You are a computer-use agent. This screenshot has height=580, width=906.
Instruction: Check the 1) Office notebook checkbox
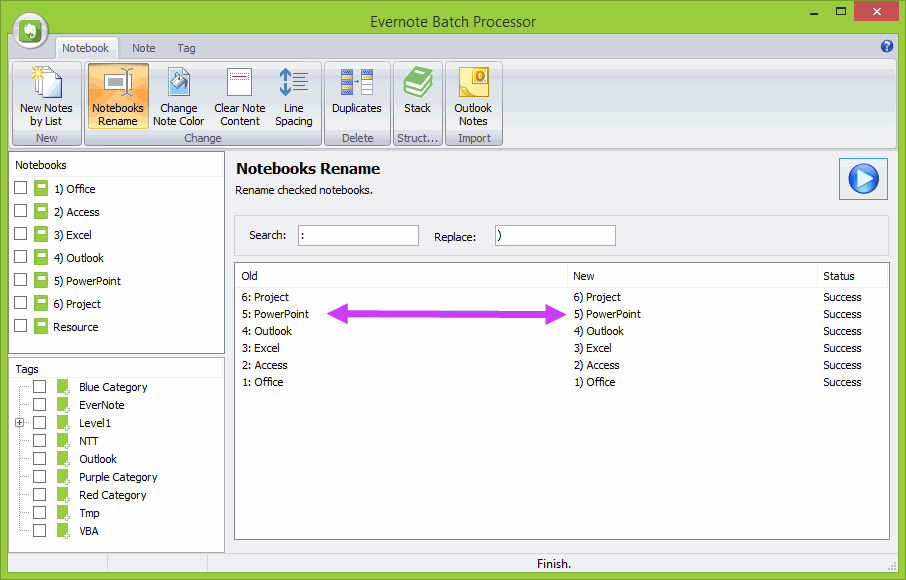tap(21, 188)
